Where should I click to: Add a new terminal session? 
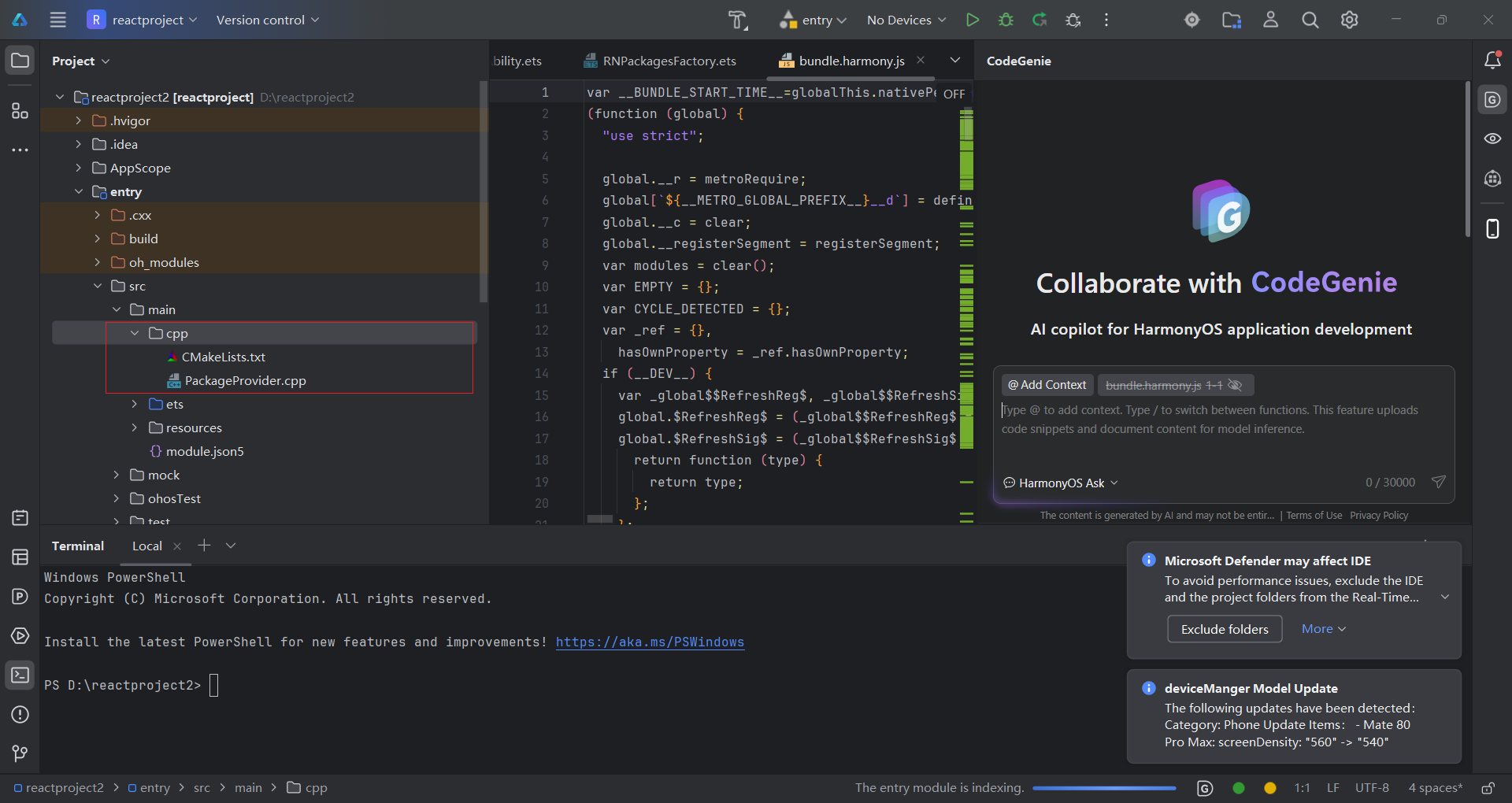(x=204, y=545)
